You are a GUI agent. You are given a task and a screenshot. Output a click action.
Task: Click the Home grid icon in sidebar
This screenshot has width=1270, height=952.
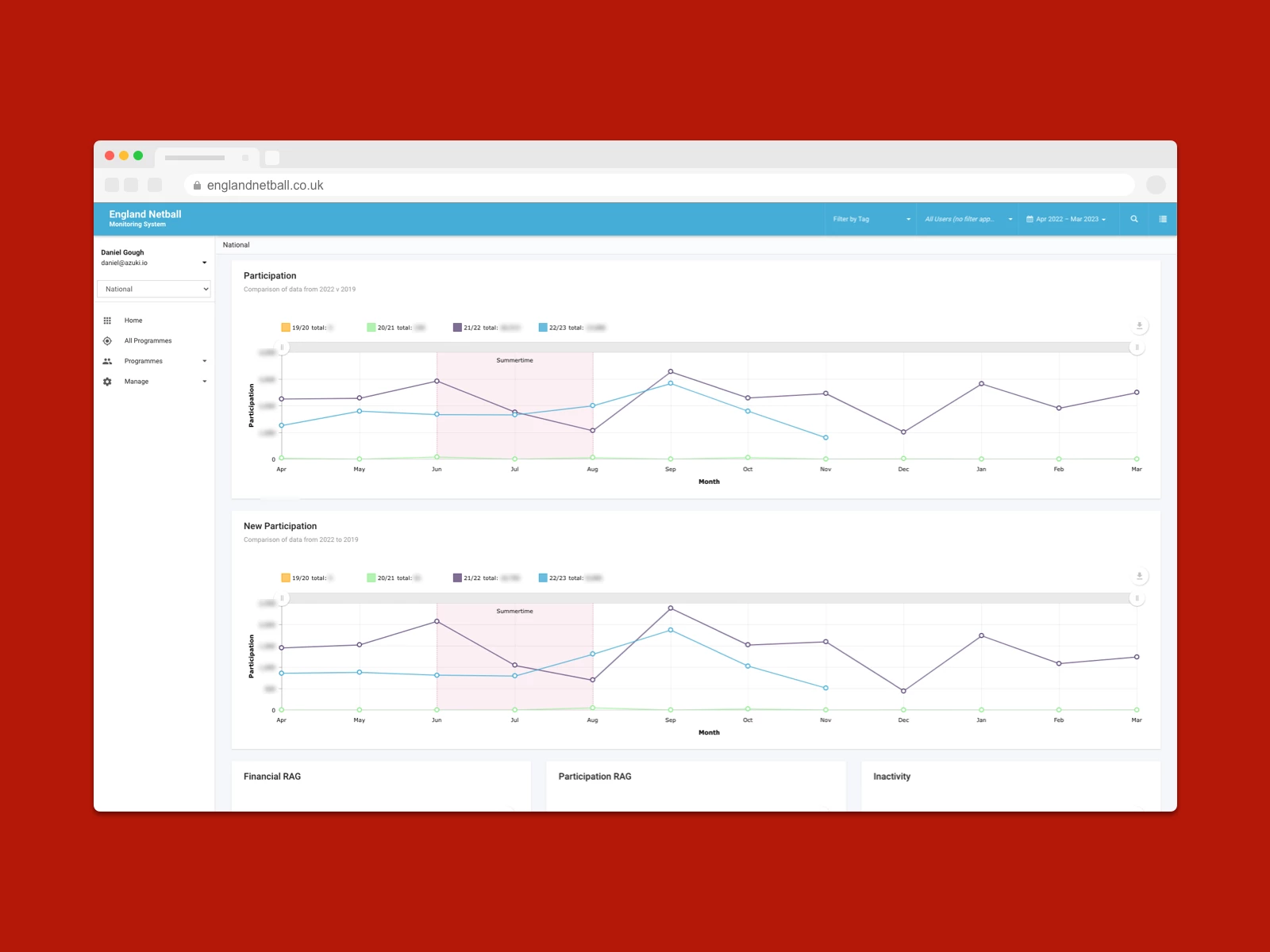pyautogui.click(x=107, y=321)
